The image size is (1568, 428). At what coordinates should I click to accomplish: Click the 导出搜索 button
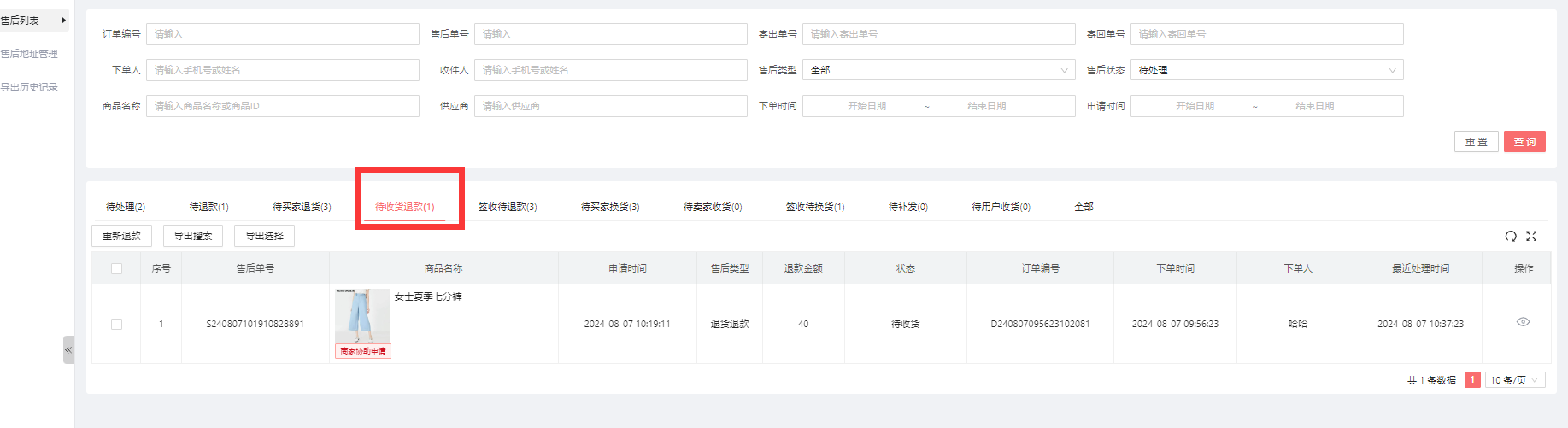193,236
